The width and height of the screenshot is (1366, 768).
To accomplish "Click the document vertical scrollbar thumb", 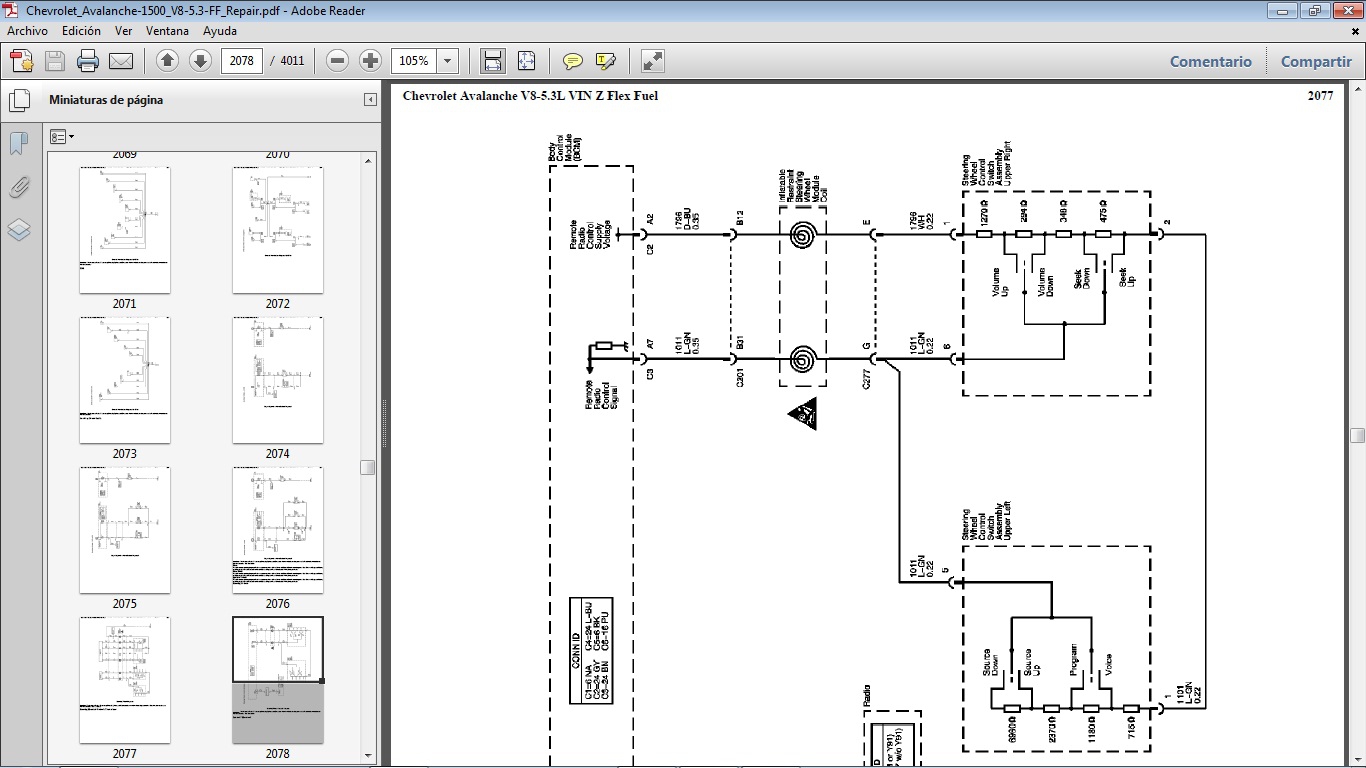I will coord(1357,435).
